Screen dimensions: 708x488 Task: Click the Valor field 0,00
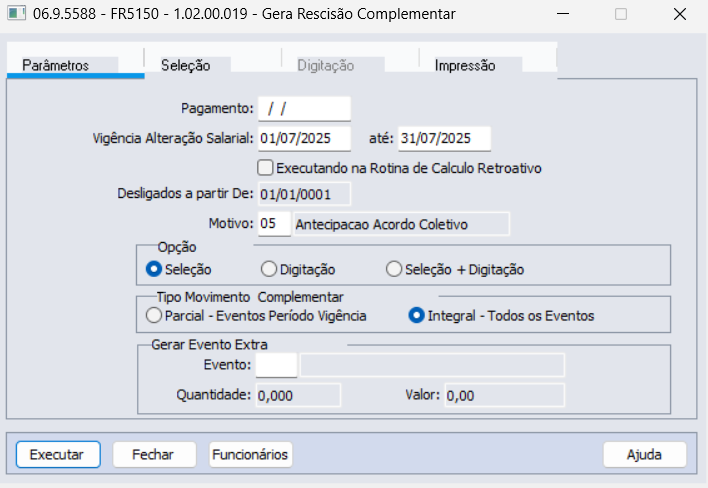(504, 395)
